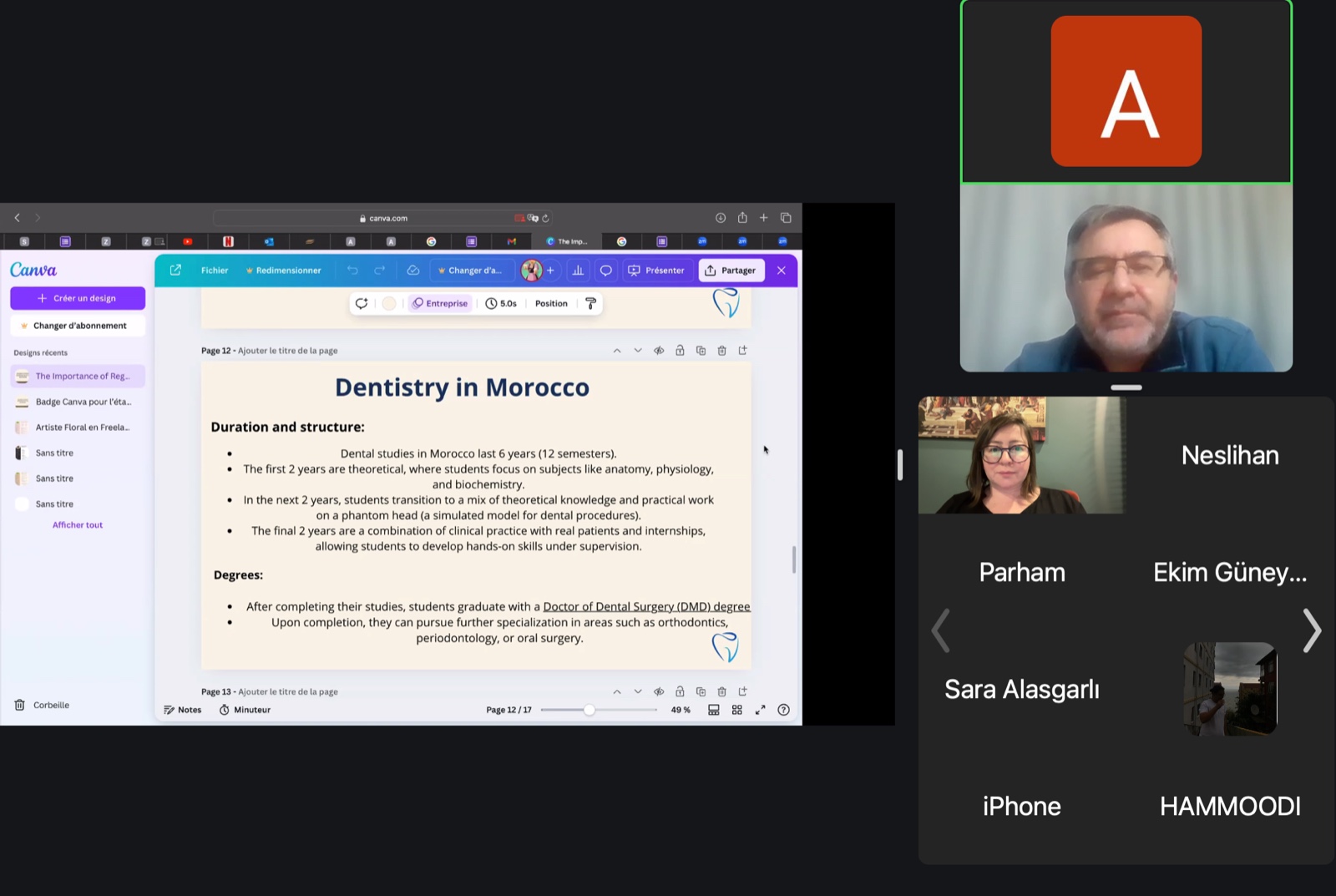Open the external link icon left of Fichier
1336x896 pixels.
[x=175, y=271]
